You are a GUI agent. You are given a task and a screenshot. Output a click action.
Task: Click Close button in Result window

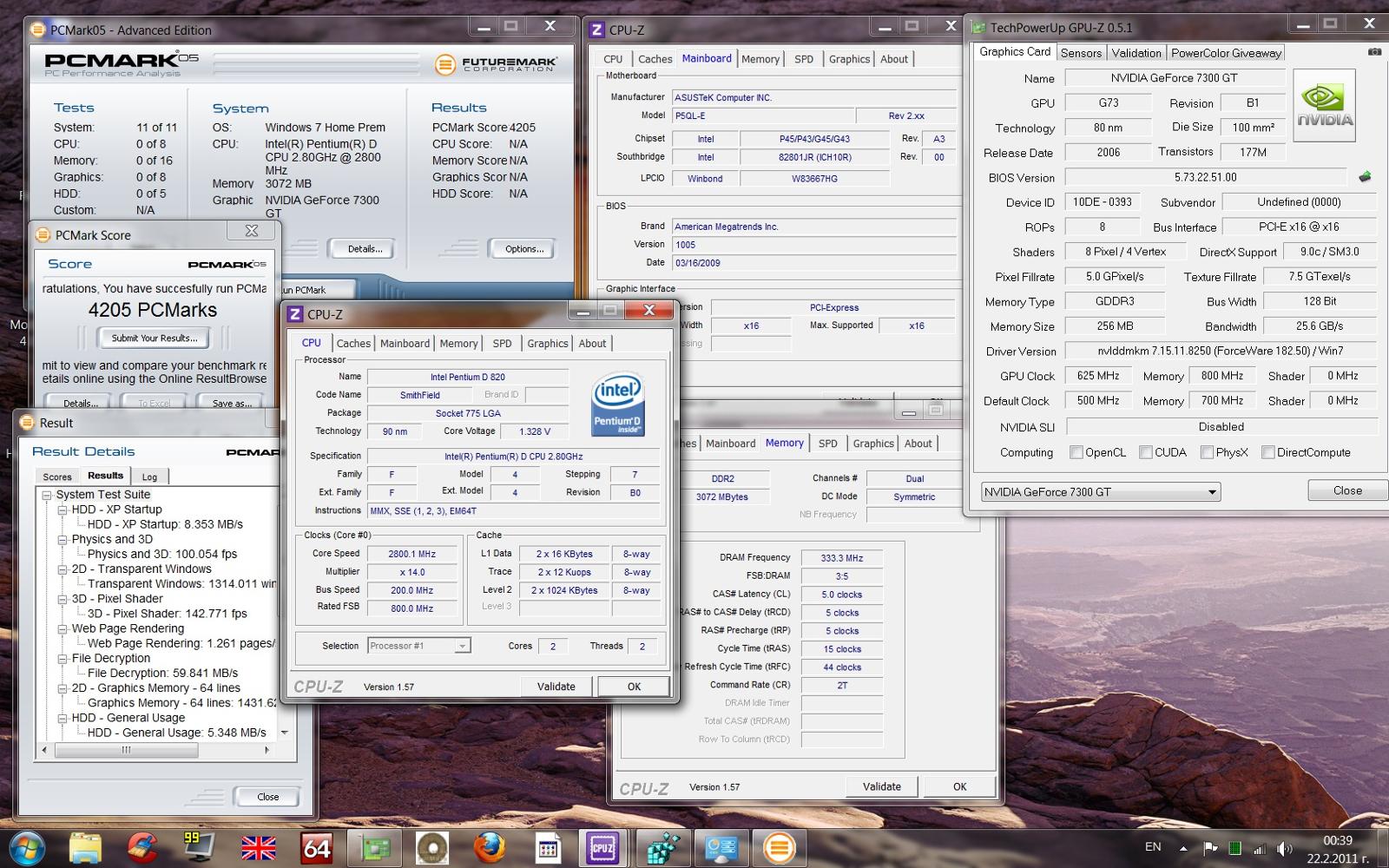coord(268,797)
